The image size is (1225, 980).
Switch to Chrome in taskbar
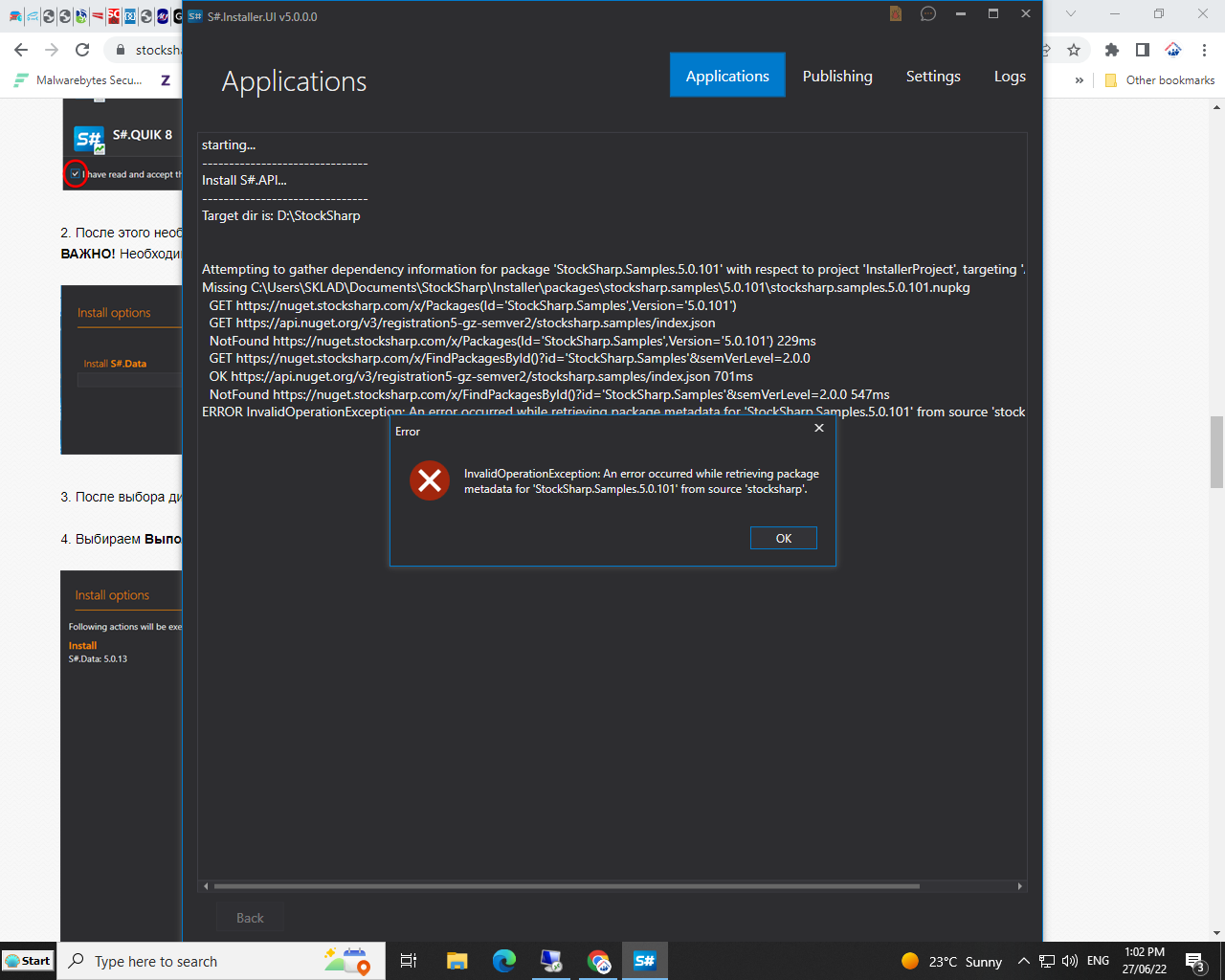598,961
